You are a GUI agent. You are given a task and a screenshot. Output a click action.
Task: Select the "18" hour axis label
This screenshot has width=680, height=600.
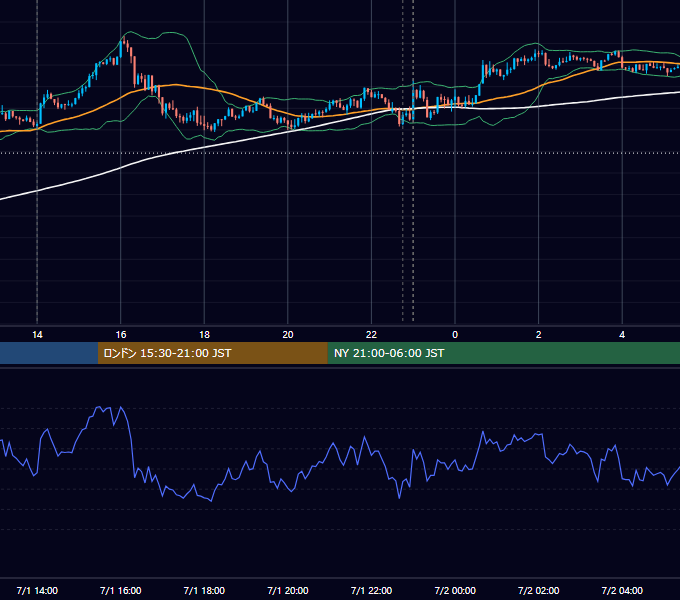point(204,335)
